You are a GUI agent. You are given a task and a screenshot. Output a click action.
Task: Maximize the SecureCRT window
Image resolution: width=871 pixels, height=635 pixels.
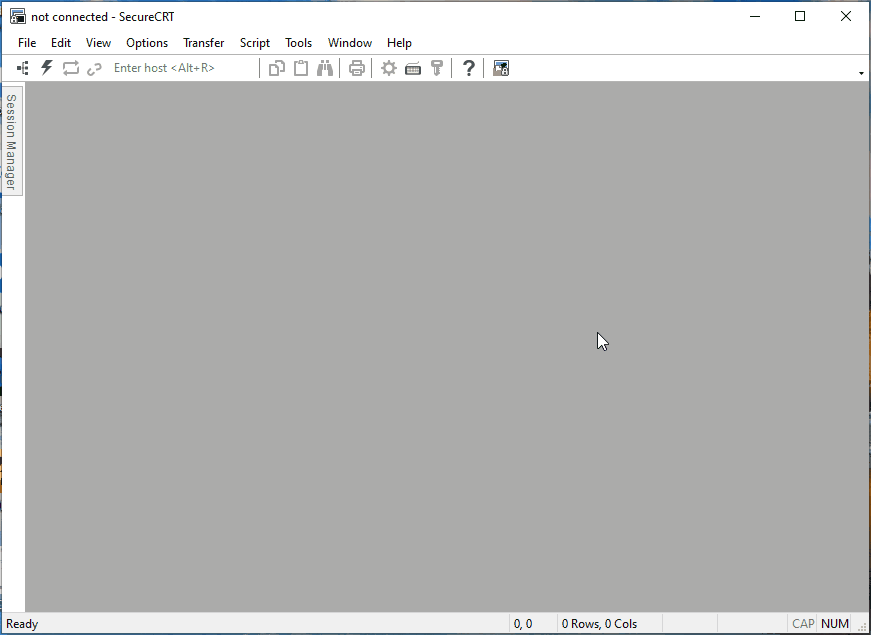pos(800,17)
